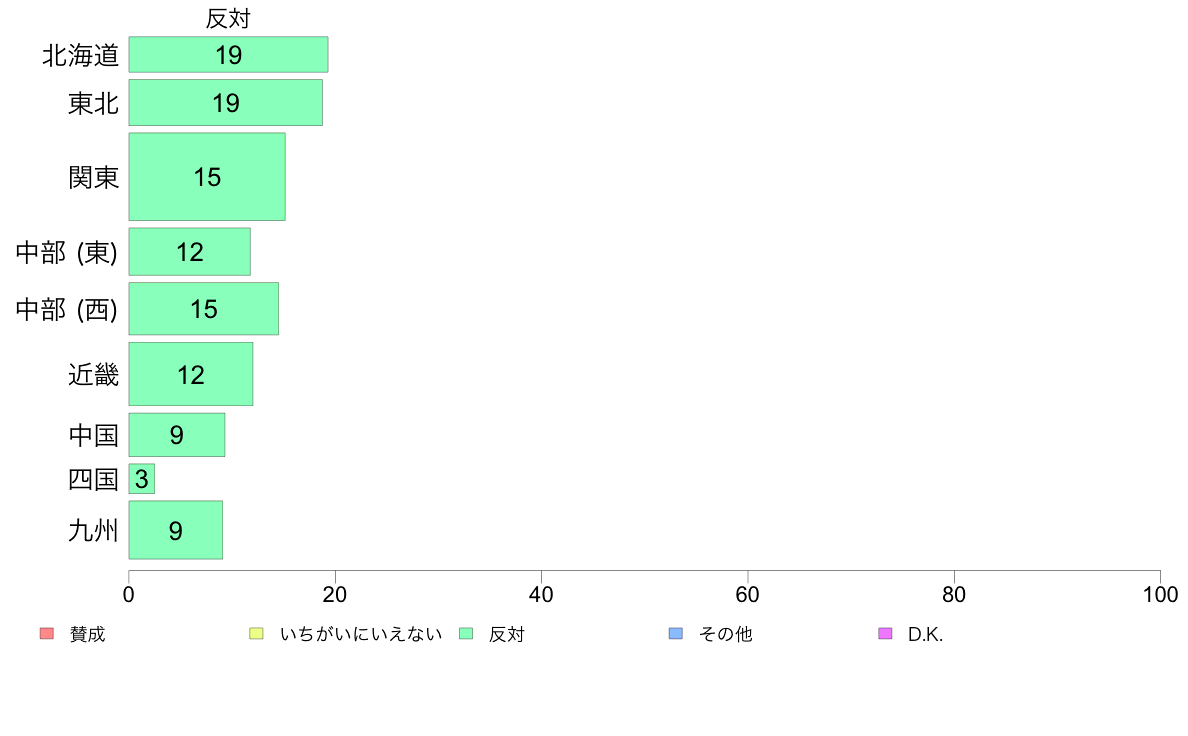Click the D.K. legend label text
Viewport: 1188px width, 736px height.
925,634
